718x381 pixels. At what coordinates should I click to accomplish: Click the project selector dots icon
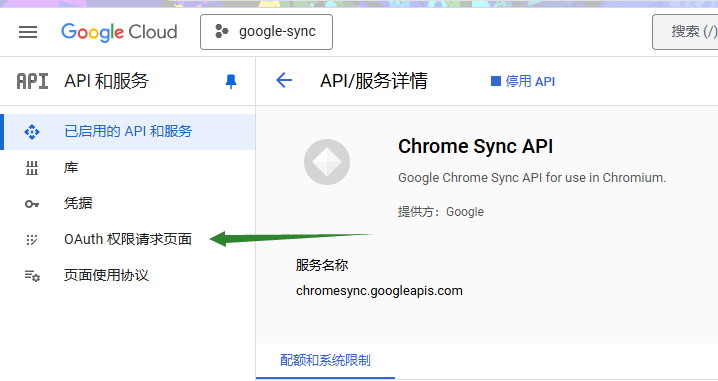tap(222, 32)
